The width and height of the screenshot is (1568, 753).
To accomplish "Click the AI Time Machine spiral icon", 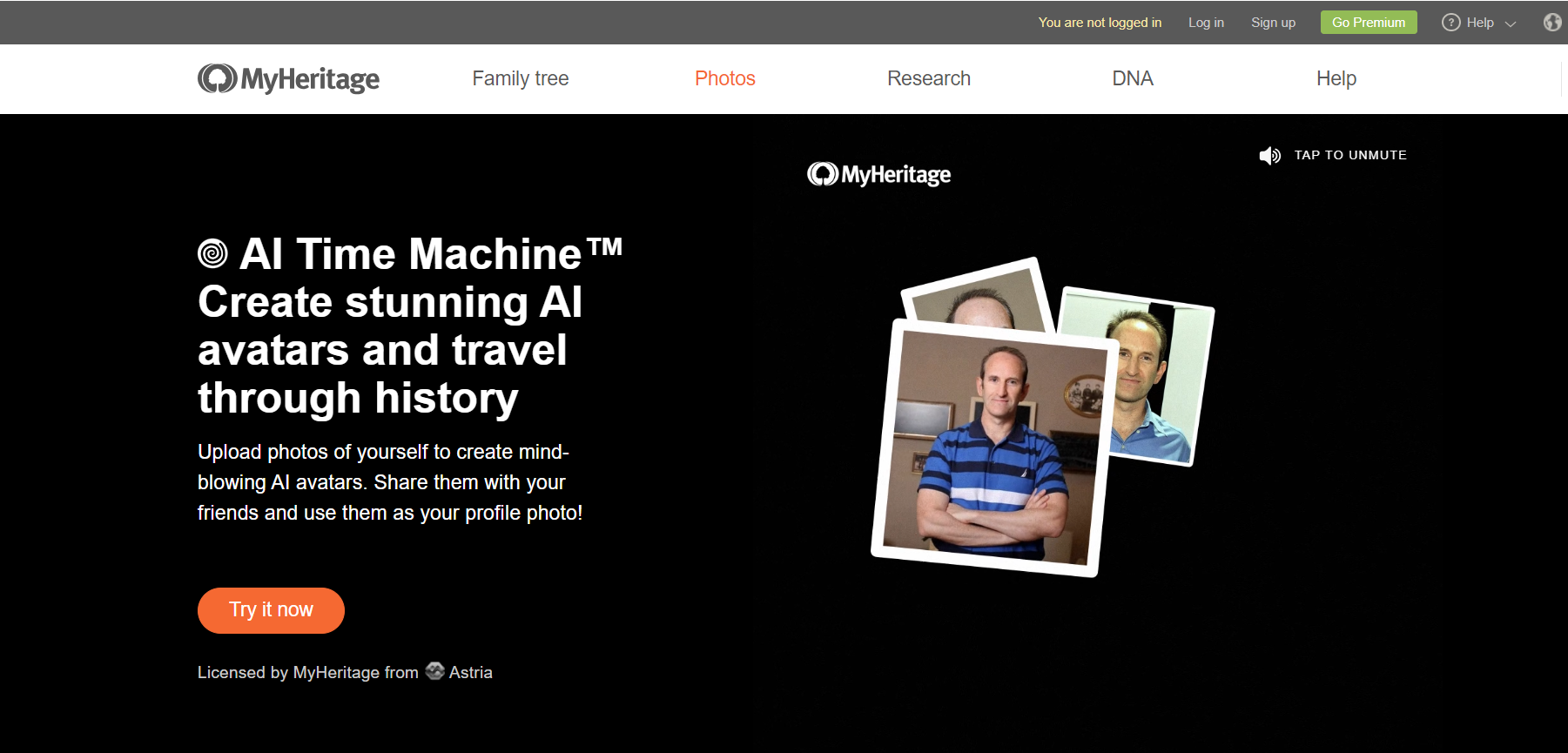I will tap(212, 253).
